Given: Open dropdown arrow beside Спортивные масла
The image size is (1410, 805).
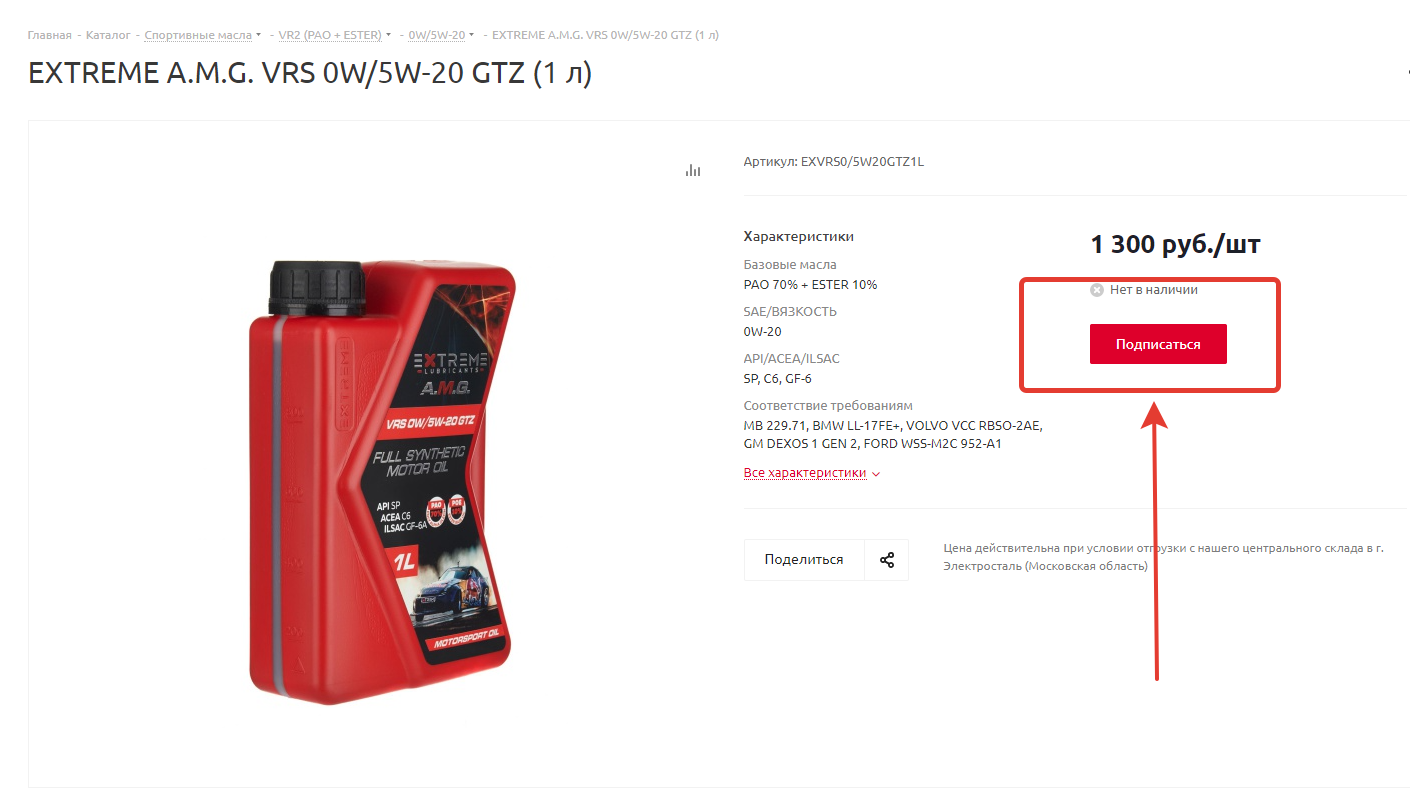Looking at the screenshot, I should pyautogui.click(x=259, y=35).
